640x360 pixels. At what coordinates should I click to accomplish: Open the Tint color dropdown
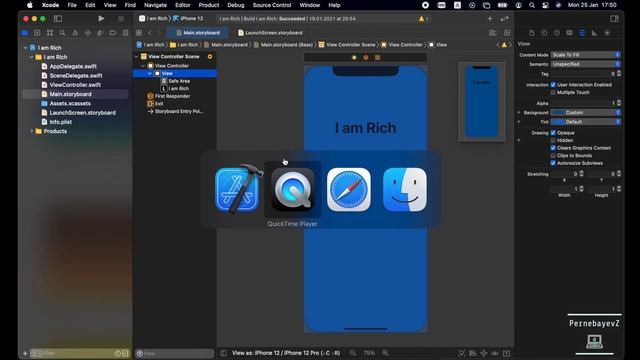586,122
